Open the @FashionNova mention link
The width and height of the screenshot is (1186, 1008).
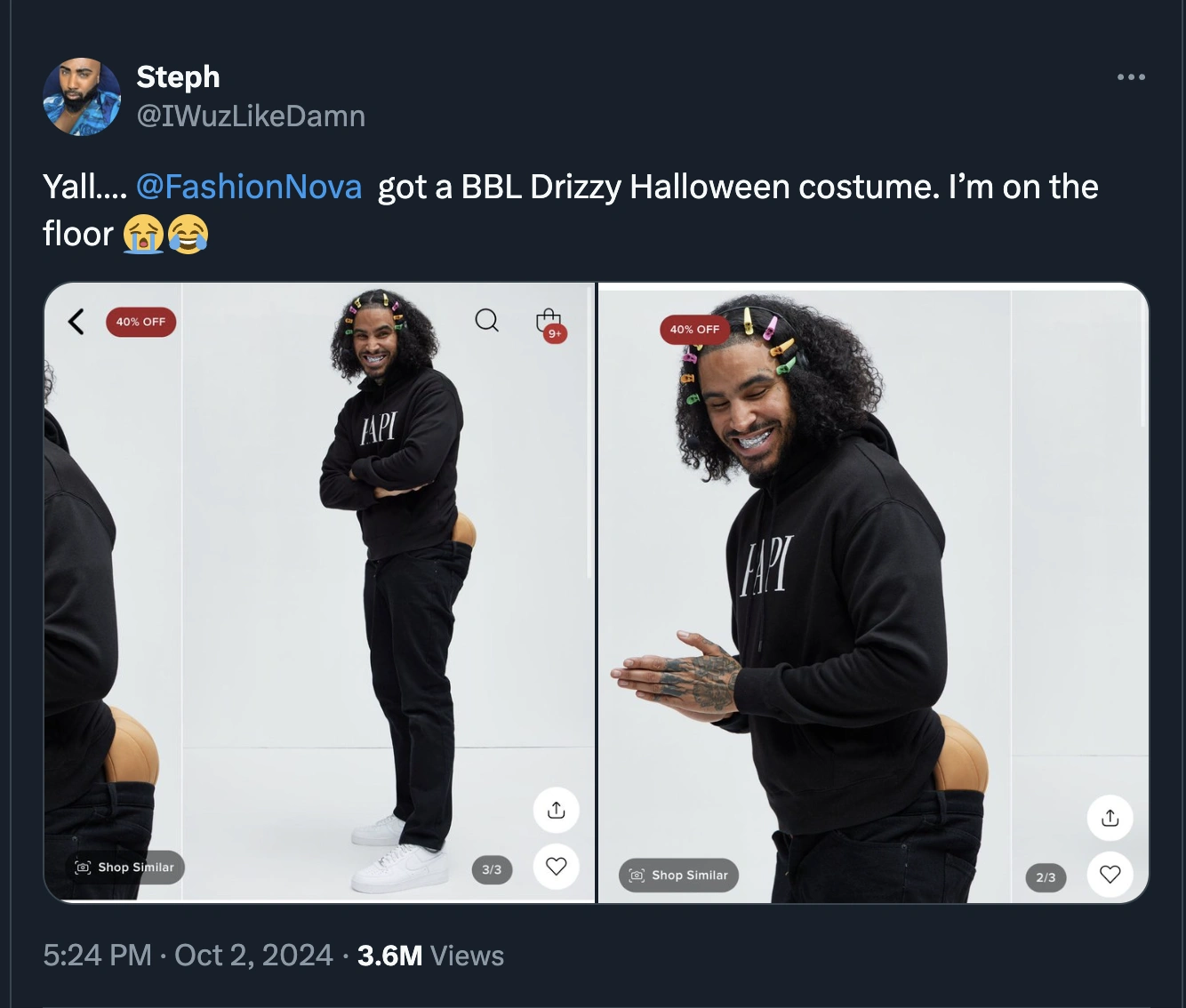249,187
